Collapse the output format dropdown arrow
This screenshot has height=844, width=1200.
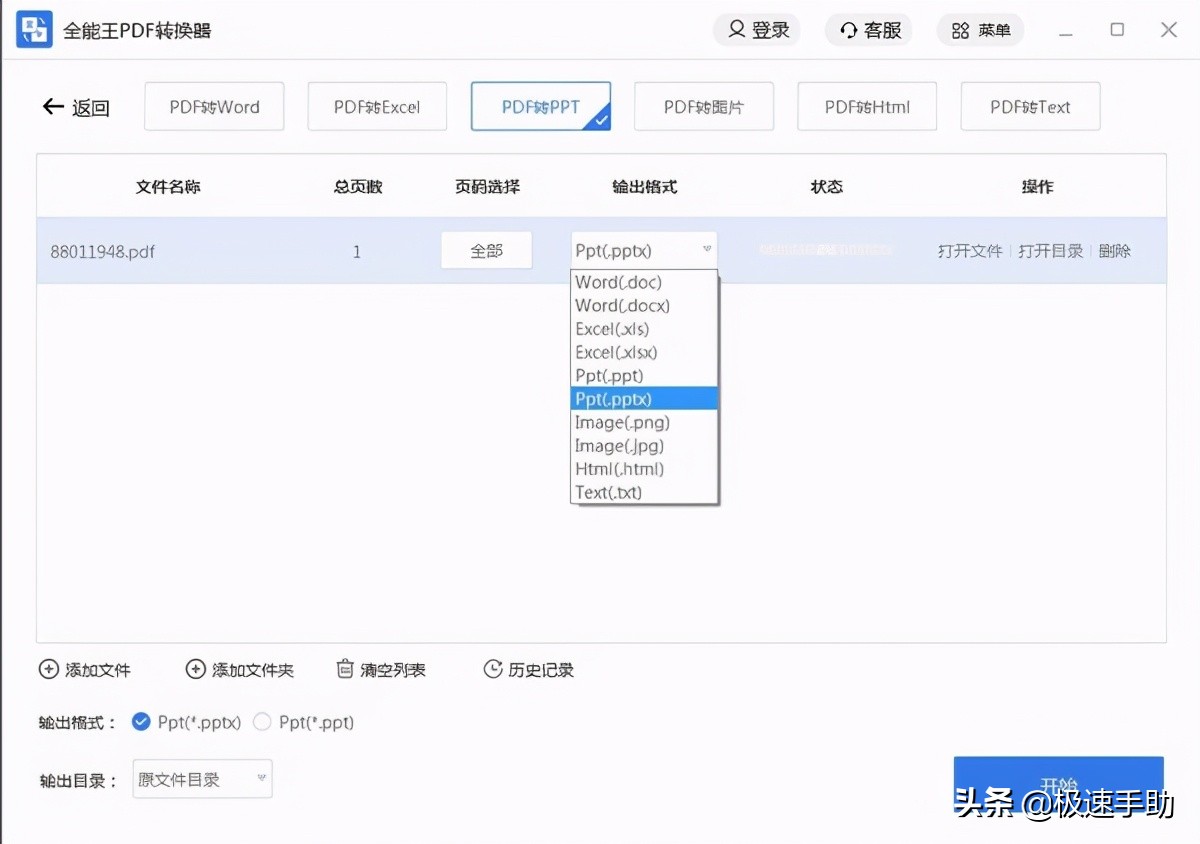pos(707,250)
